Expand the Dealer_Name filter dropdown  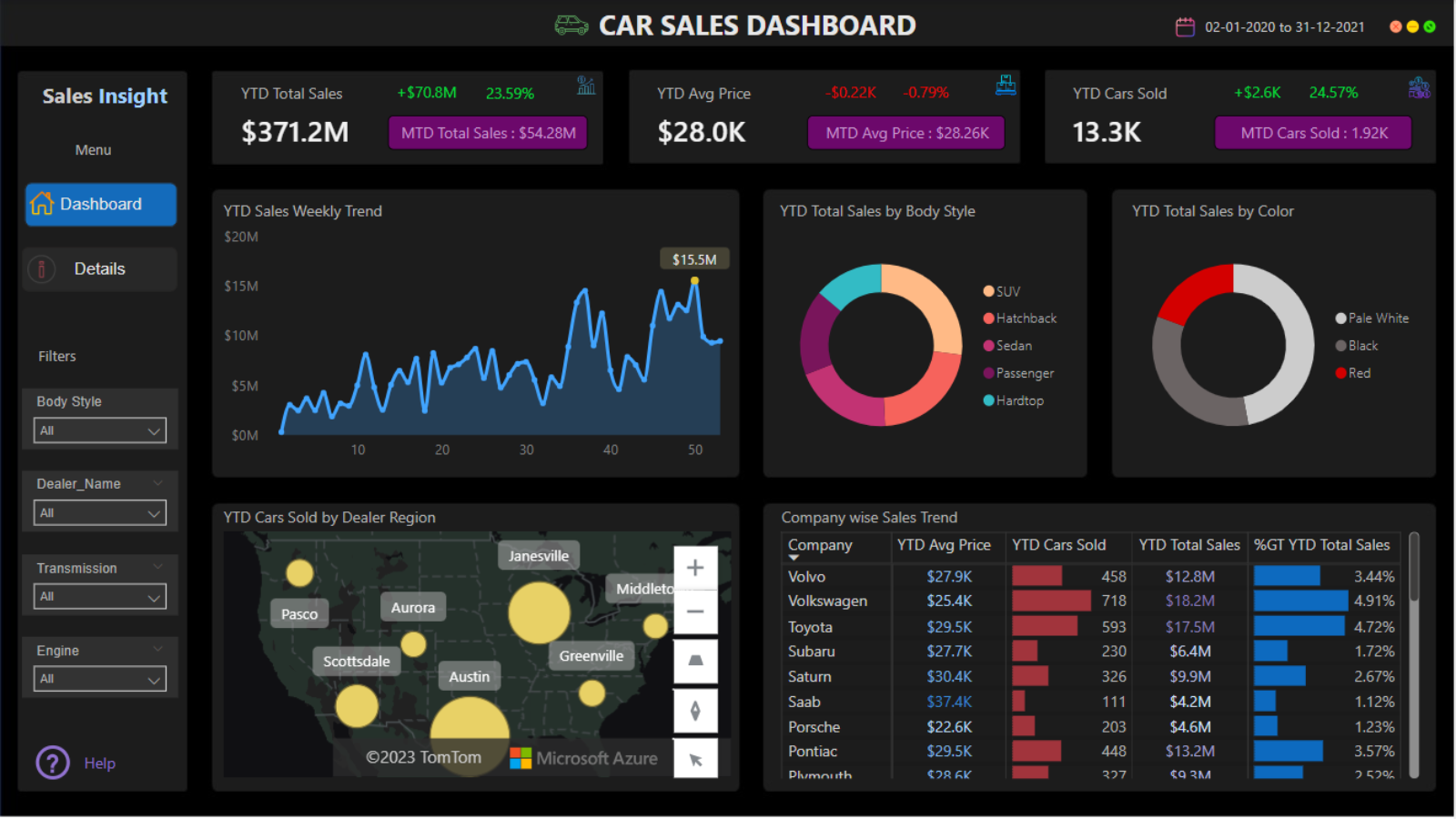pos(100,513)
